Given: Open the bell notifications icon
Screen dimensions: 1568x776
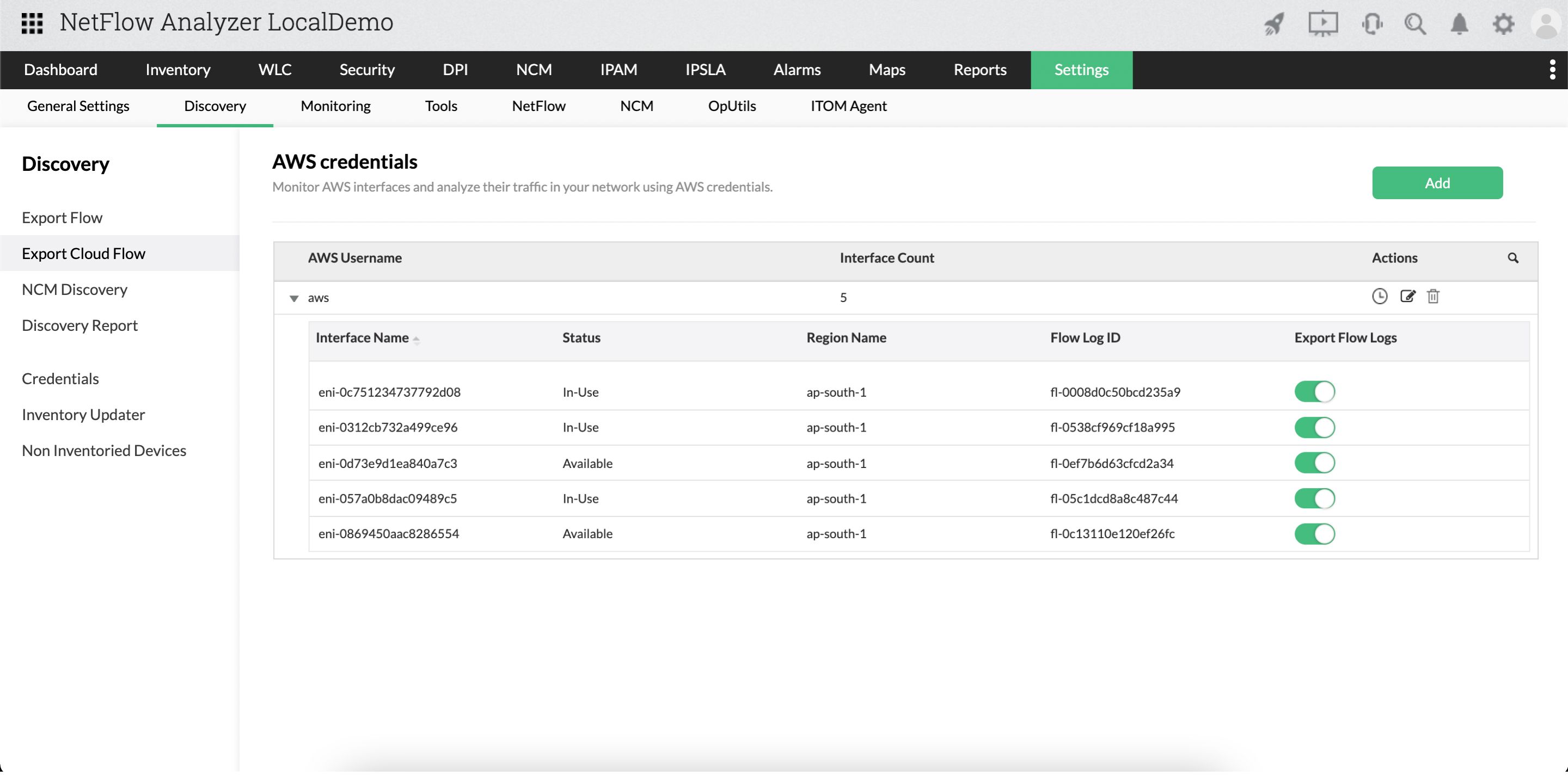Looking at the screenshot, I should click(1459, 24).
